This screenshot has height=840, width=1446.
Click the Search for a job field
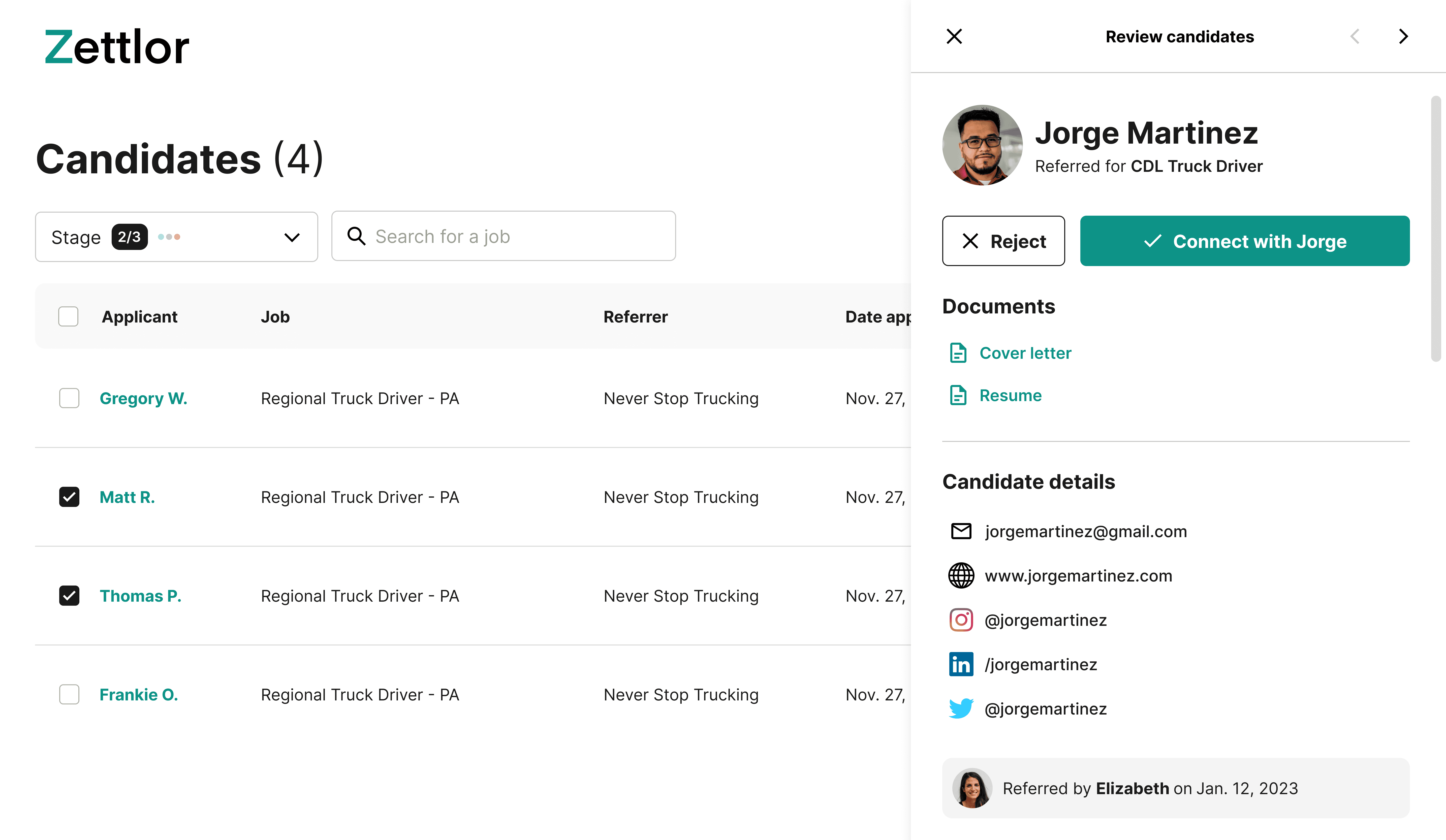(504, 236)
